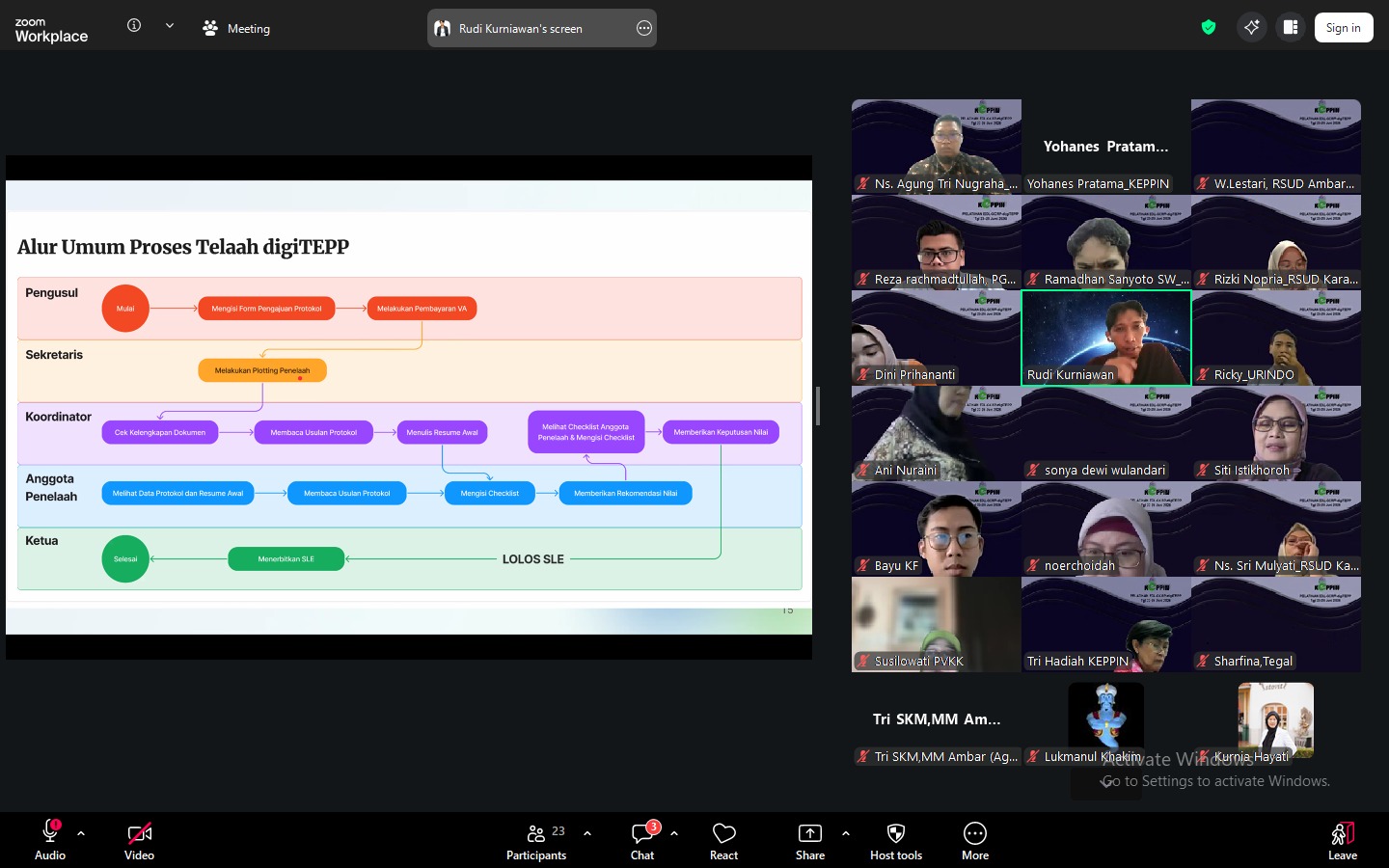Click the meeting info icon
Screen dimensions: 1389x868
[x=134, y=25]
